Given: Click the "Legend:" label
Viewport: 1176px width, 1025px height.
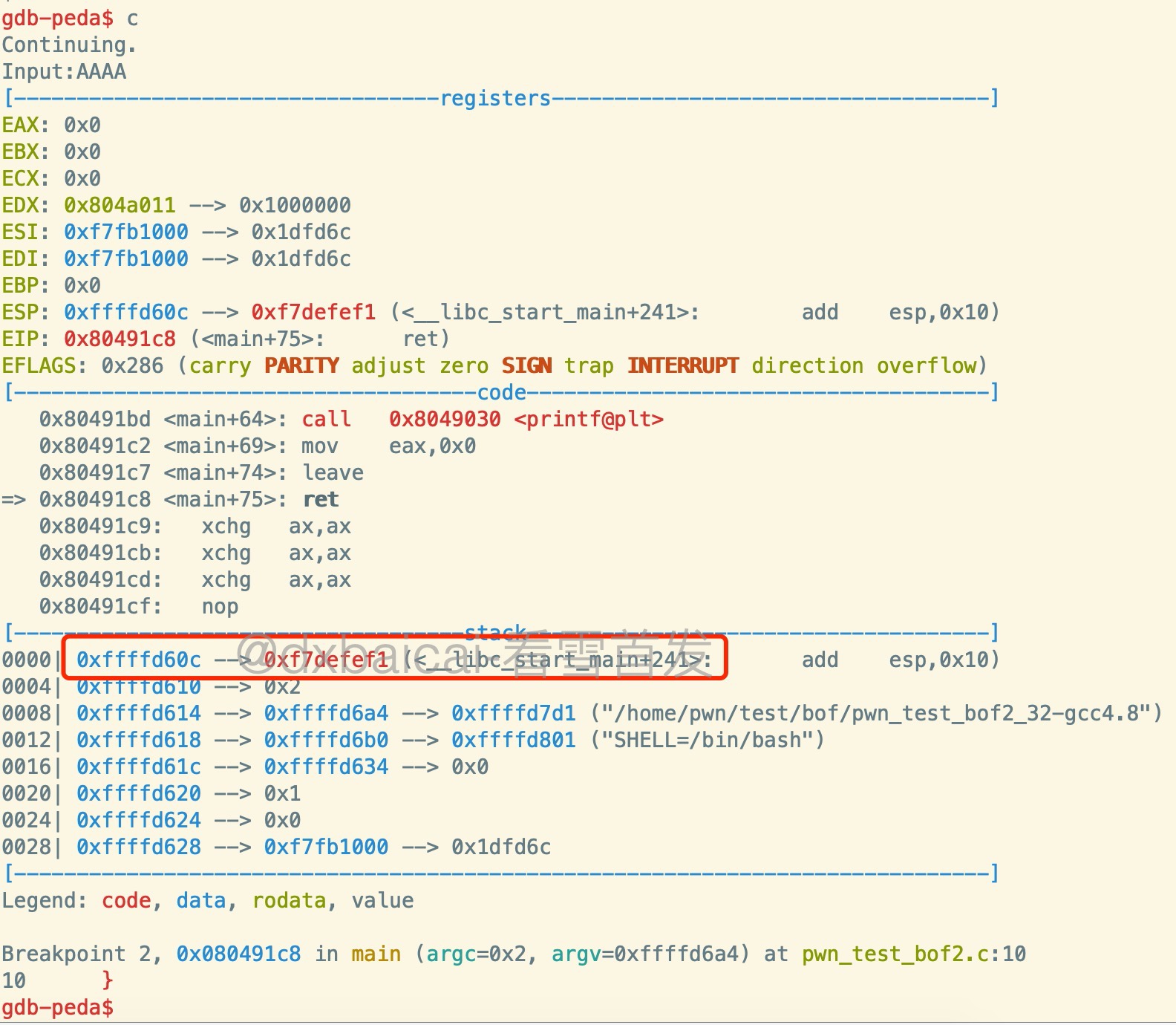Looking at the screenshot, I should pos(45,901).
